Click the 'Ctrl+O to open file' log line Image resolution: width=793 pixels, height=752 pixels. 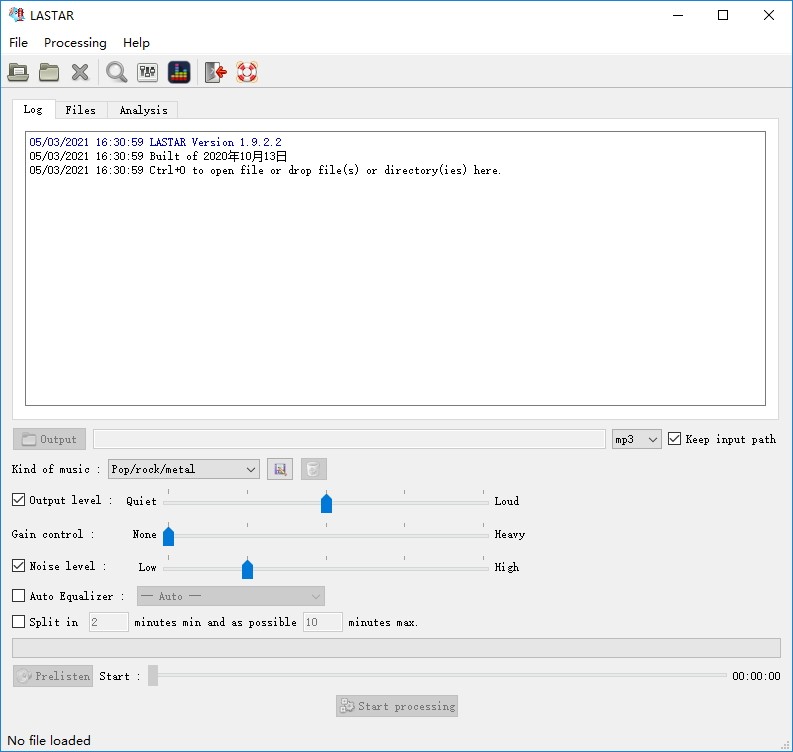point(265,170)
